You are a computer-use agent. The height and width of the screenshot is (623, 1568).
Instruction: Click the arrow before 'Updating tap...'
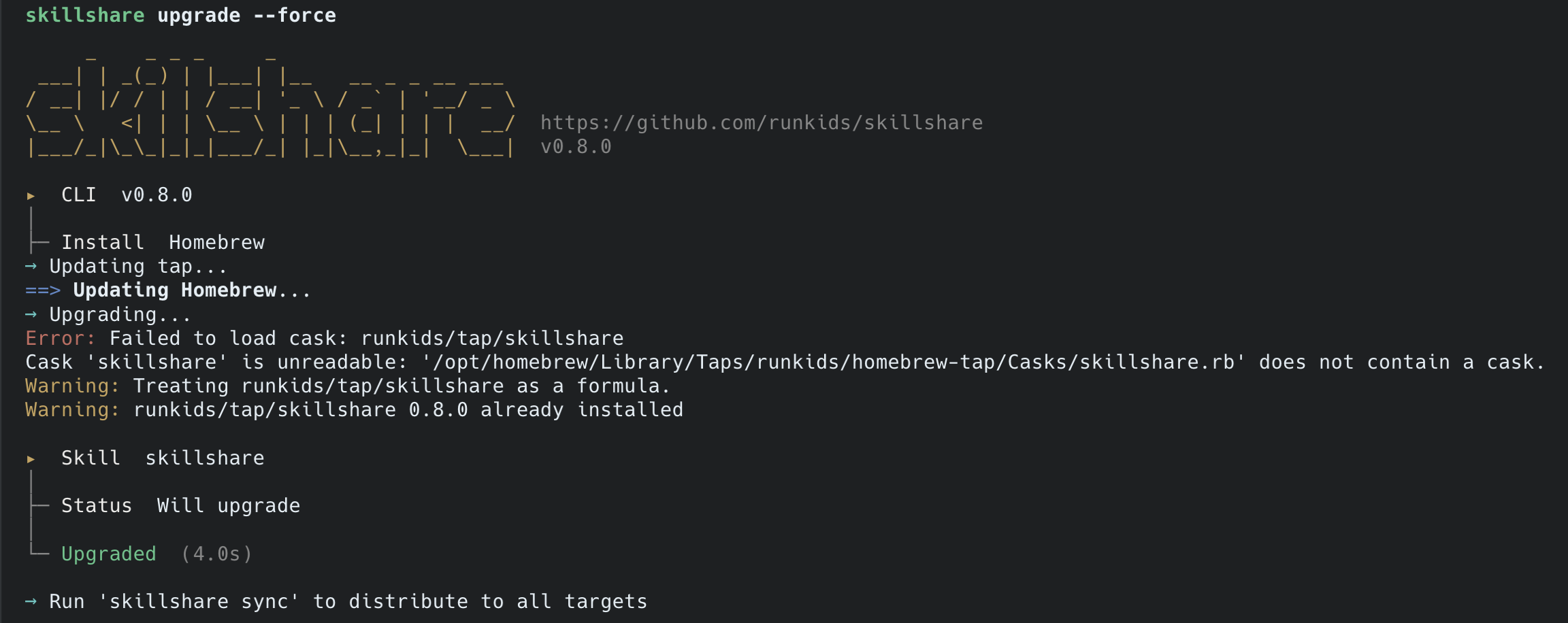pos(31,267)
